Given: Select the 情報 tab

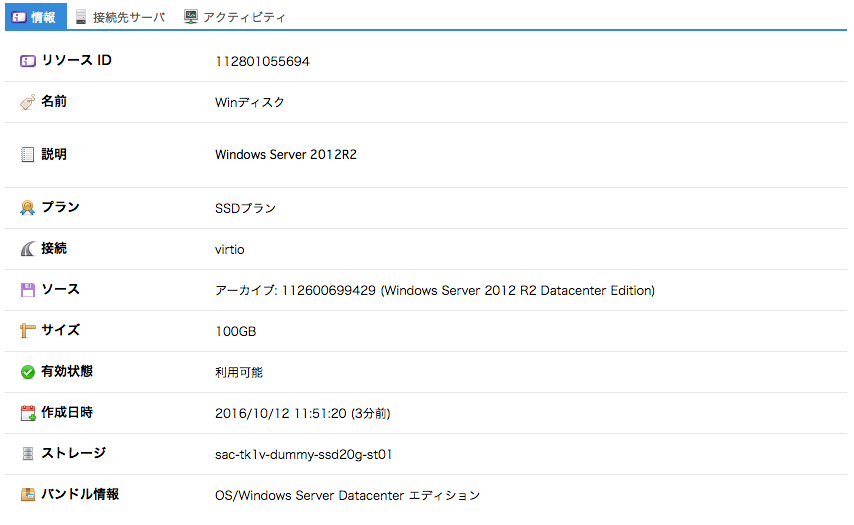Looking at the screenshot, I should (x=34, y=17).
